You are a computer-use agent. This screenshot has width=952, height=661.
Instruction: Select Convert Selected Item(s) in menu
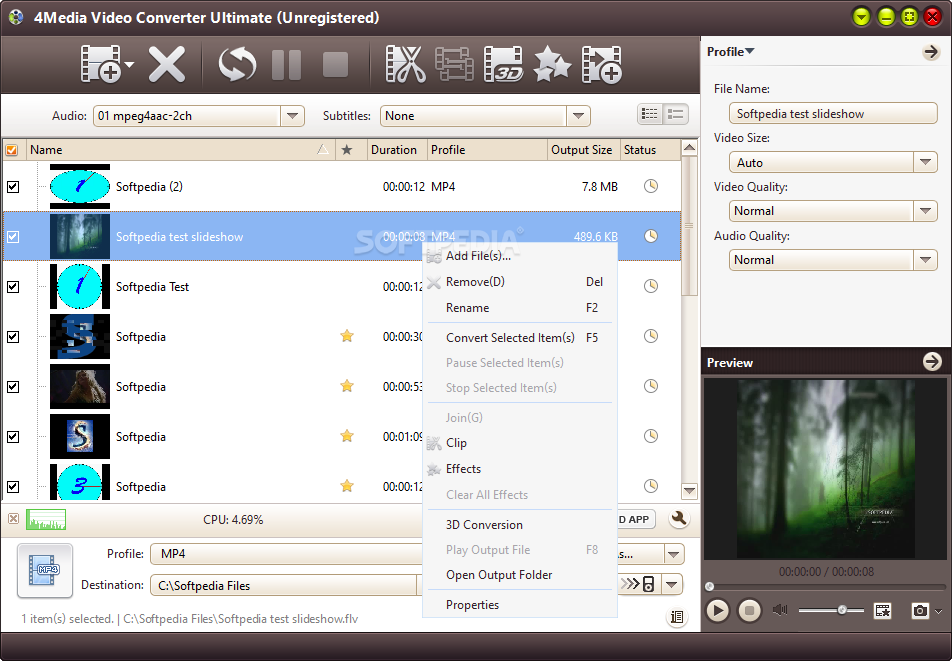(520, 337)
